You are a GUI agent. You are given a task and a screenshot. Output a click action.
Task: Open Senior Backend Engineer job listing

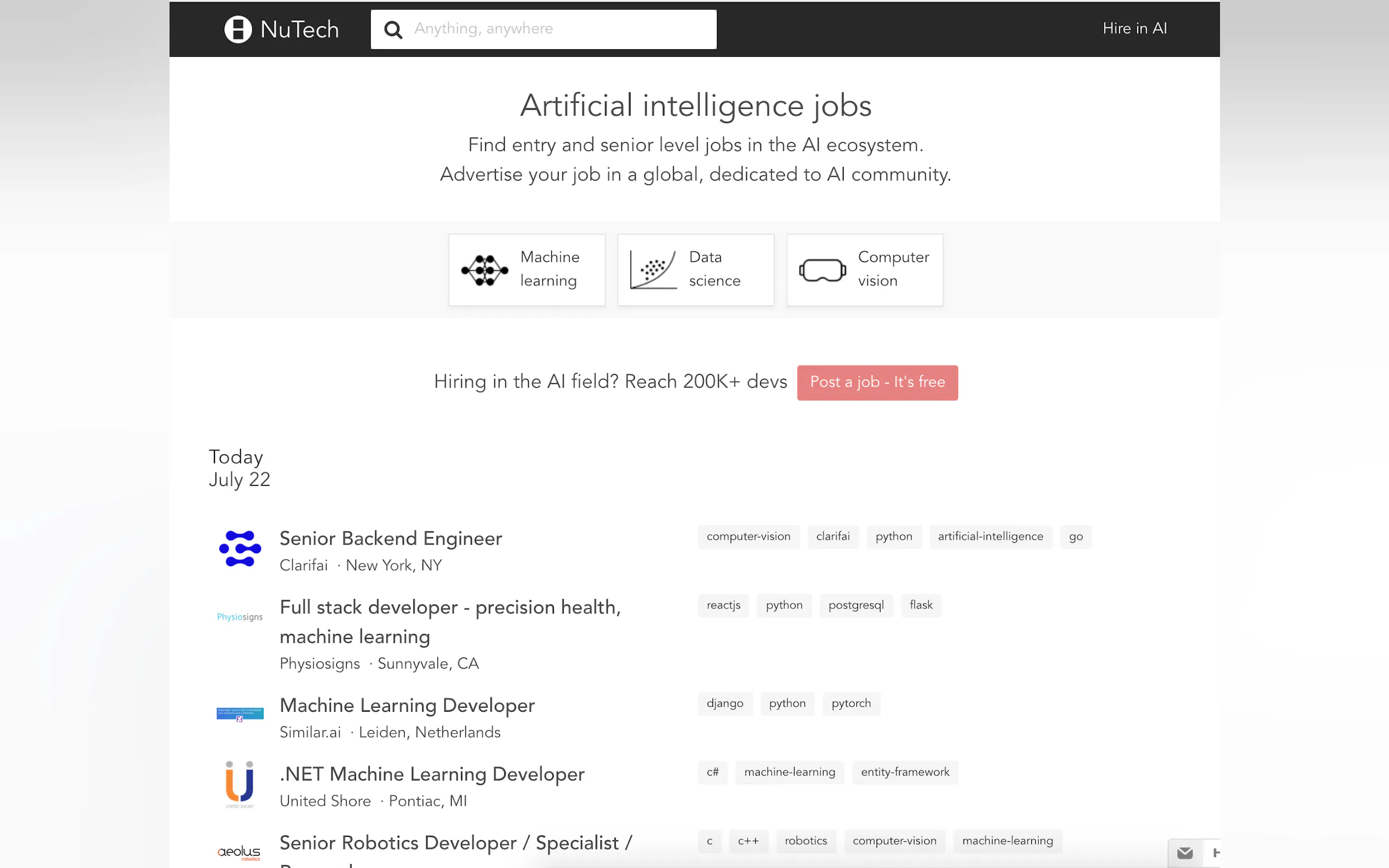click(x=390, y=538)
